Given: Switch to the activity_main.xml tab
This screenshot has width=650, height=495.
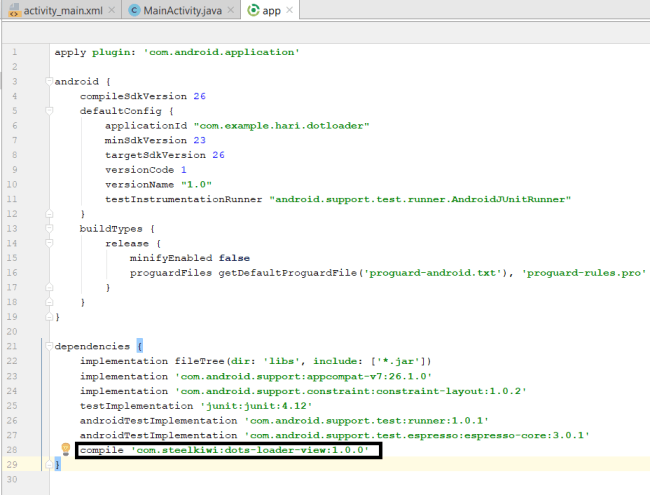Looking at the screenshot, I should point(63,10).
